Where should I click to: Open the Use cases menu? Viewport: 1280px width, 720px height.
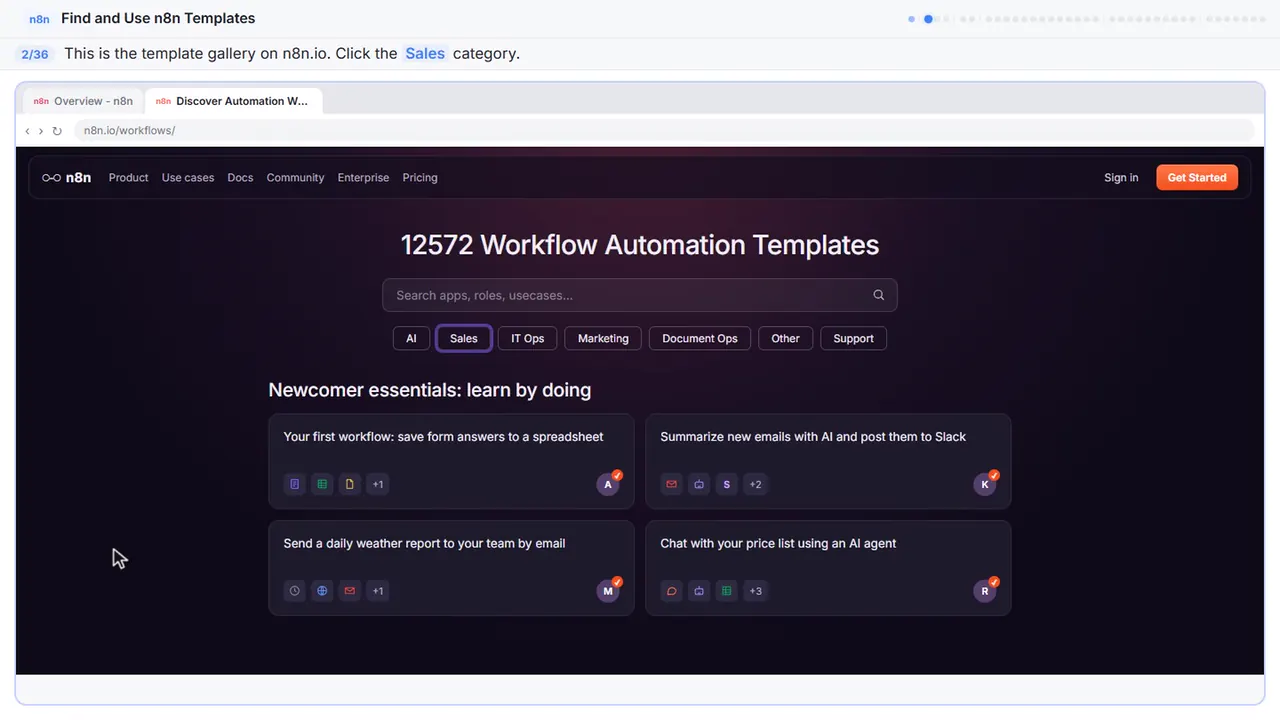point(188,178)
